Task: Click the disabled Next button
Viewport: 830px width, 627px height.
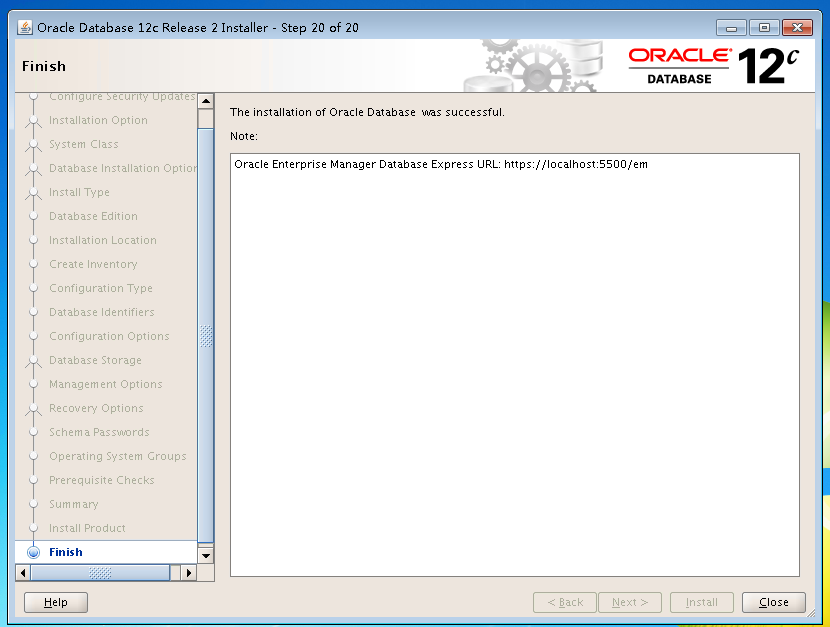Action: 630,602
